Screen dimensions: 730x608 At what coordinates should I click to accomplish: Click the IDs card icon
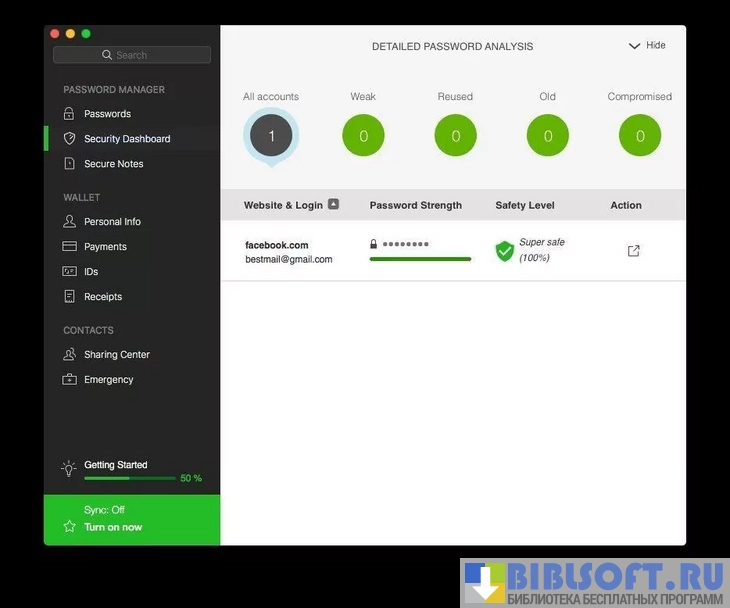click(x=69, y=271)
